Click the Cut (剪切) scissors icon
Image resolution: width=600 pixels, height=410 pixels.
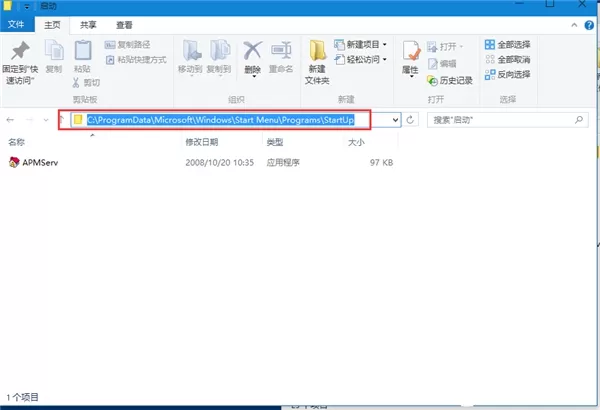(x=76, y=83)
